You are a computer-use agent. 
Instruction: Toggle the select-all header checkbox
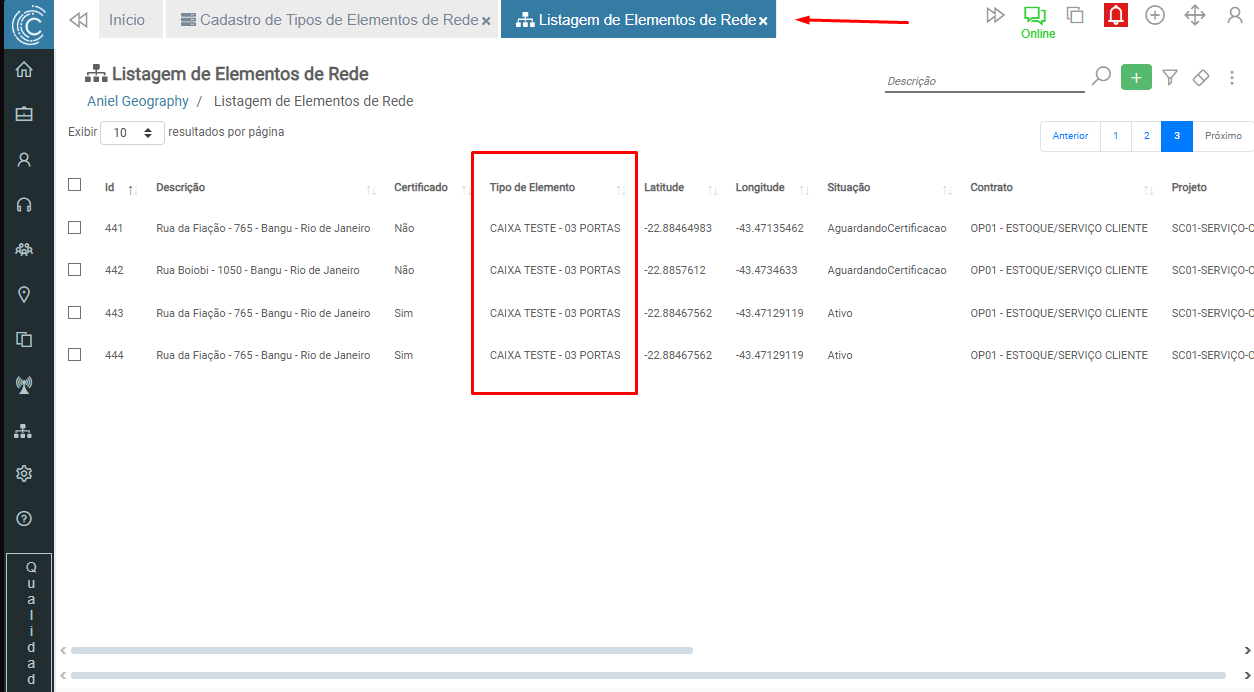[x=74, y=185]
